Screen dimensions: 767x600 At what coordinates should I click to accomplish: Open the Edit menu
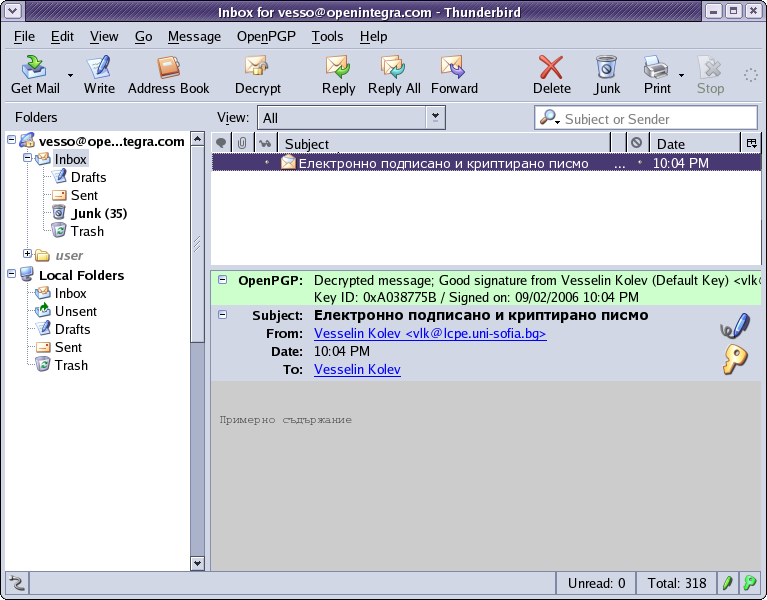tap(62, 37)
